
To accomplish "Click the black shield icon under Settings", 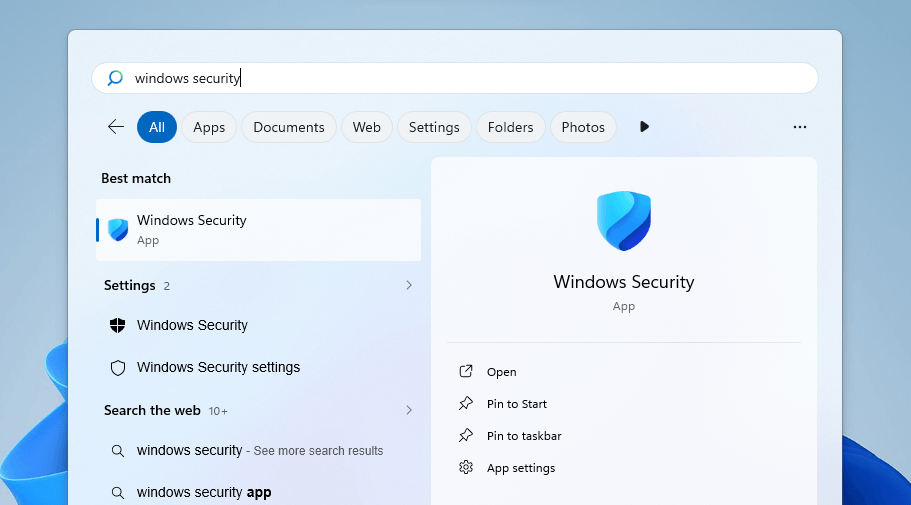I will pyautogui.click(x=117, y=325).
